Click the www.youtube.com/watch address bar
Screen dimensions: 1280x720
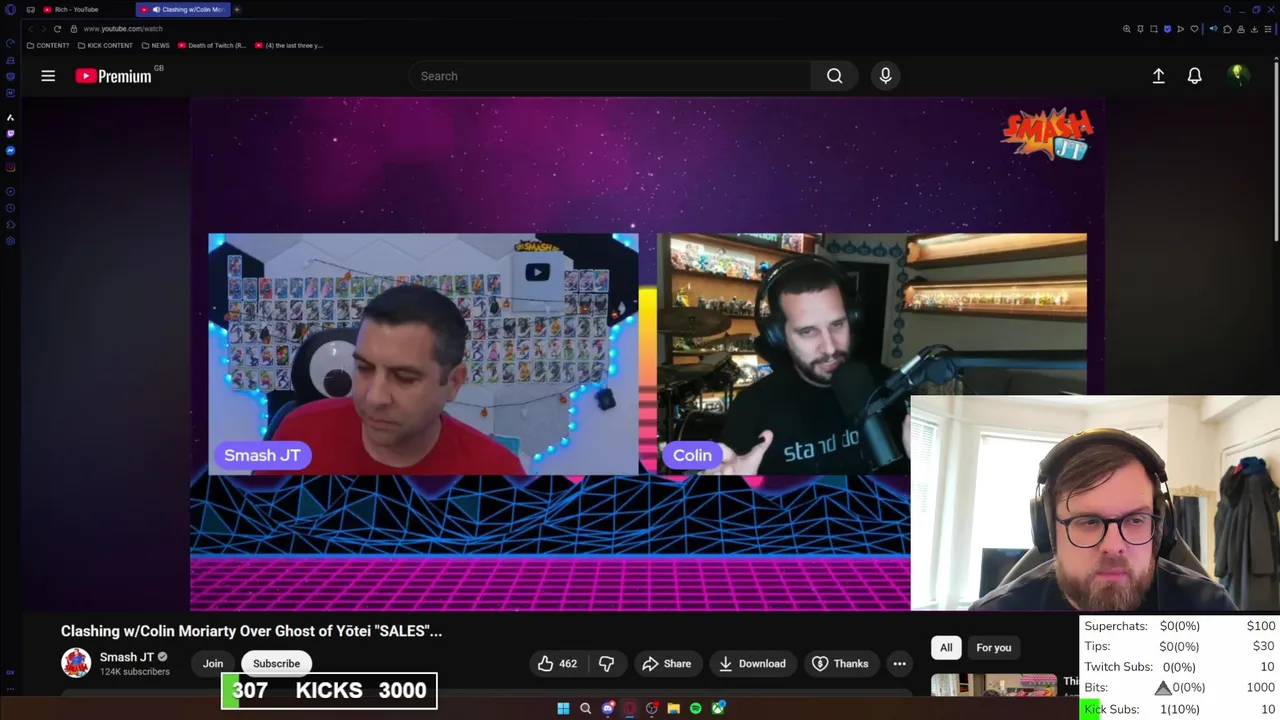tap(123, 29)
